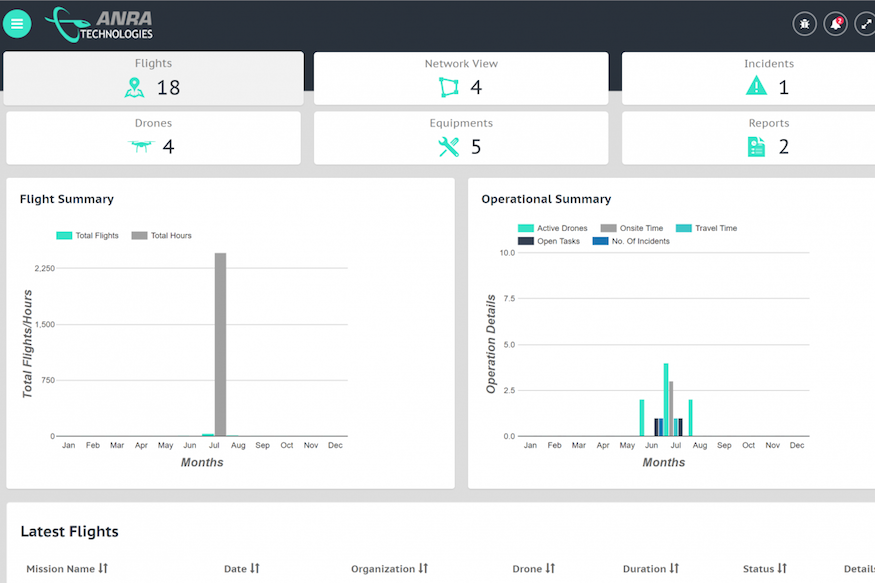Screen dimensions: 875x583
Task: Sort flights by the Date column
Action: tap(255, 569)
